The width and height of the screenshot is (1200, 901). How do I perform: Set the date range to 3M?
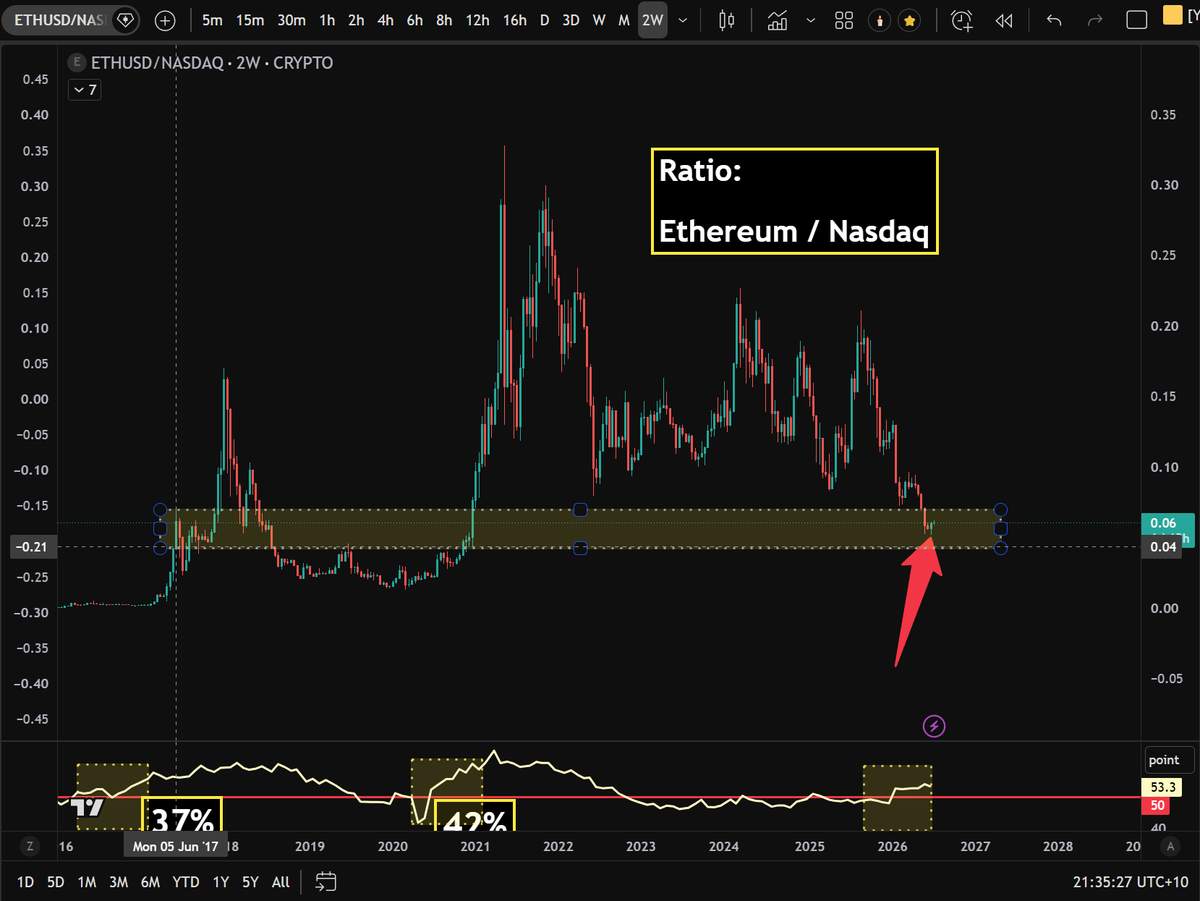[118, 882]
